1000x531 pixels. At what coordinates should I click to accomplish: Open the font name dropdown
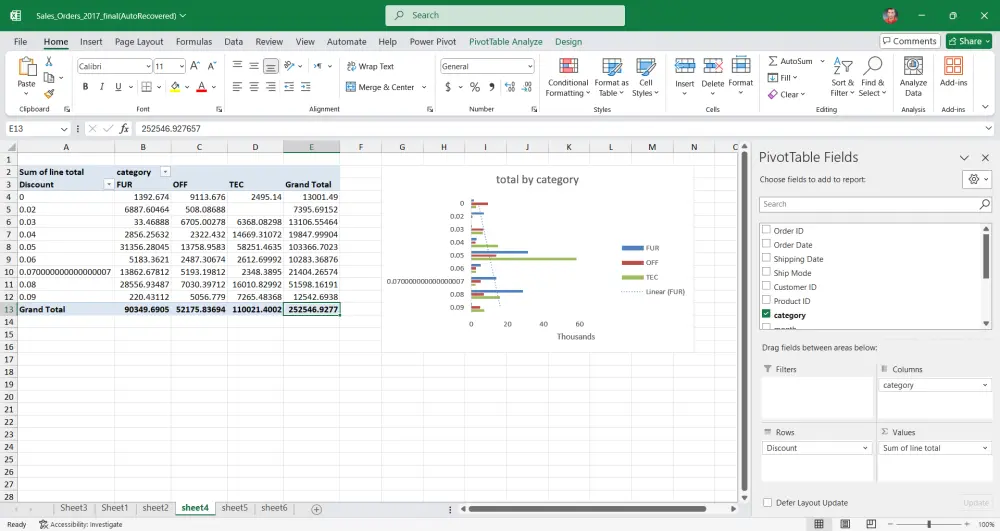[x=148, y=66]
